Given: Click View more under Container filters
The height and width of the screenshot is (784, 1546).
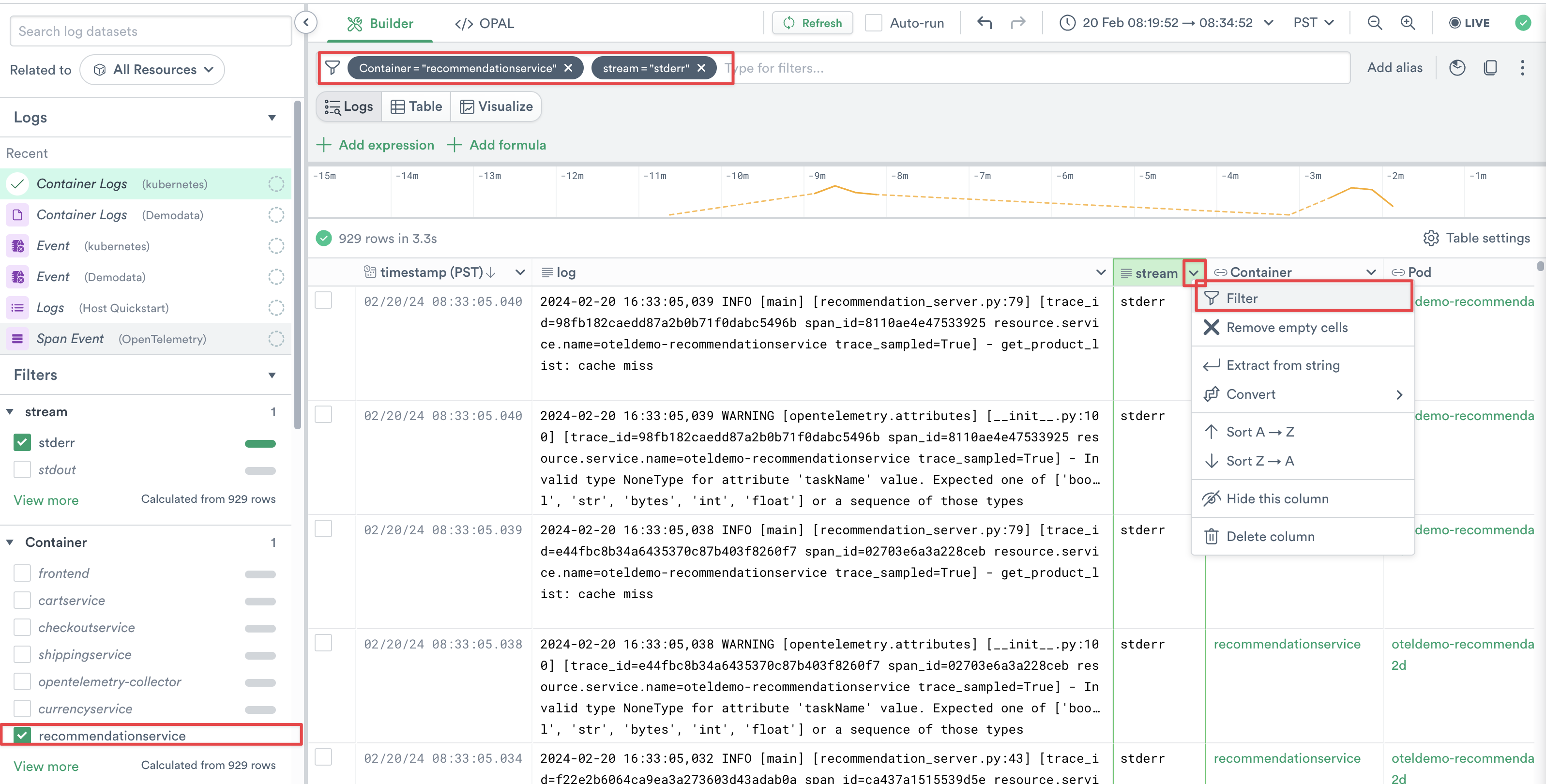Looking at the screenshot, I should 46,766.
